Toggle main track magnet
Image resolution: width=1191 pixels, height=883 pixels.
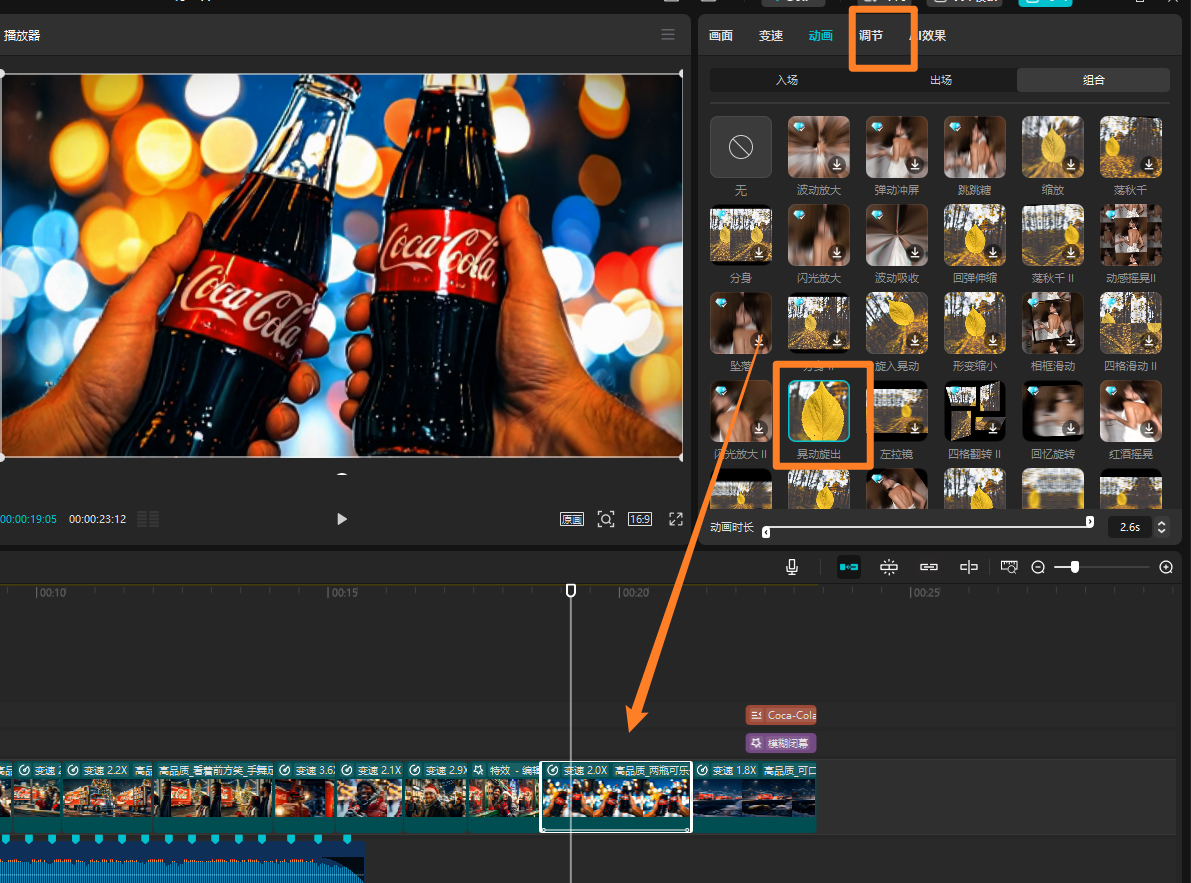(848, 567)
